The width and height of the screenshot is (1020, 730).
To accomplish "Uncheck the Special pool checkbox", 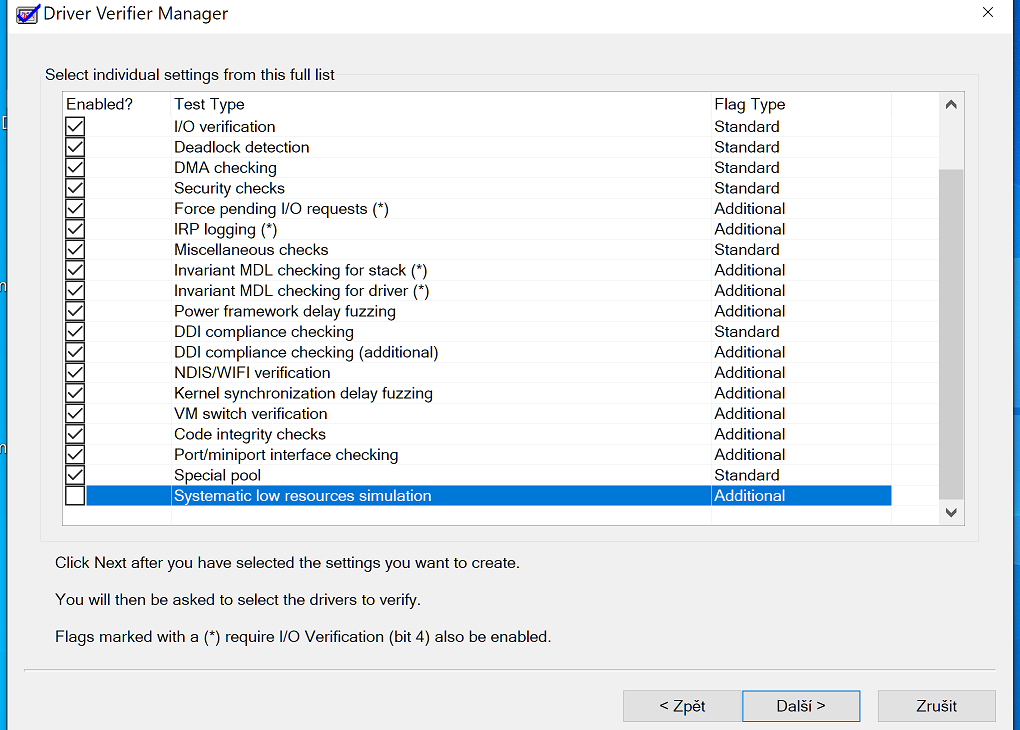I will (75, 475).
